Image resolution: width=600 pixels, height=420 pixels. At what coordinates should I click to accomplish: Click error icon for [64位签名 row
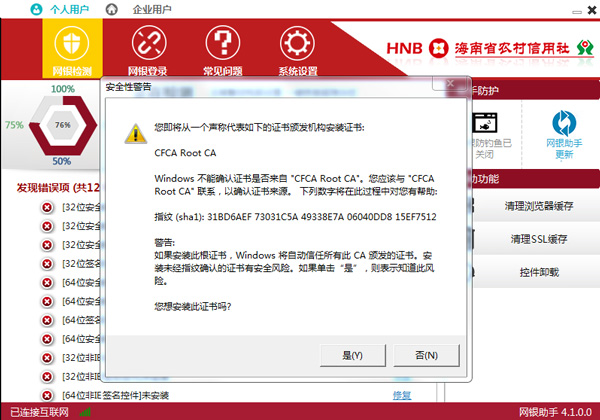(x=47, y=320)
